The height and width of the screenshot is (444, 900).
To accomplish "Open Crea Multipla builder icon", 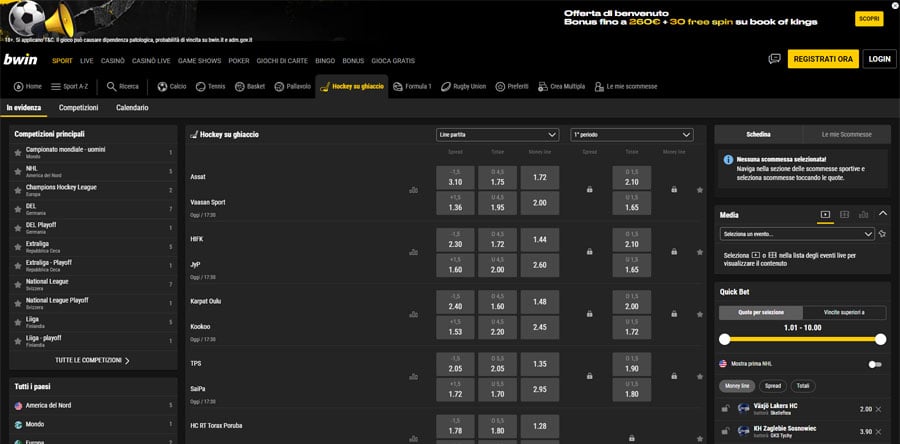I will coord(542,87).
